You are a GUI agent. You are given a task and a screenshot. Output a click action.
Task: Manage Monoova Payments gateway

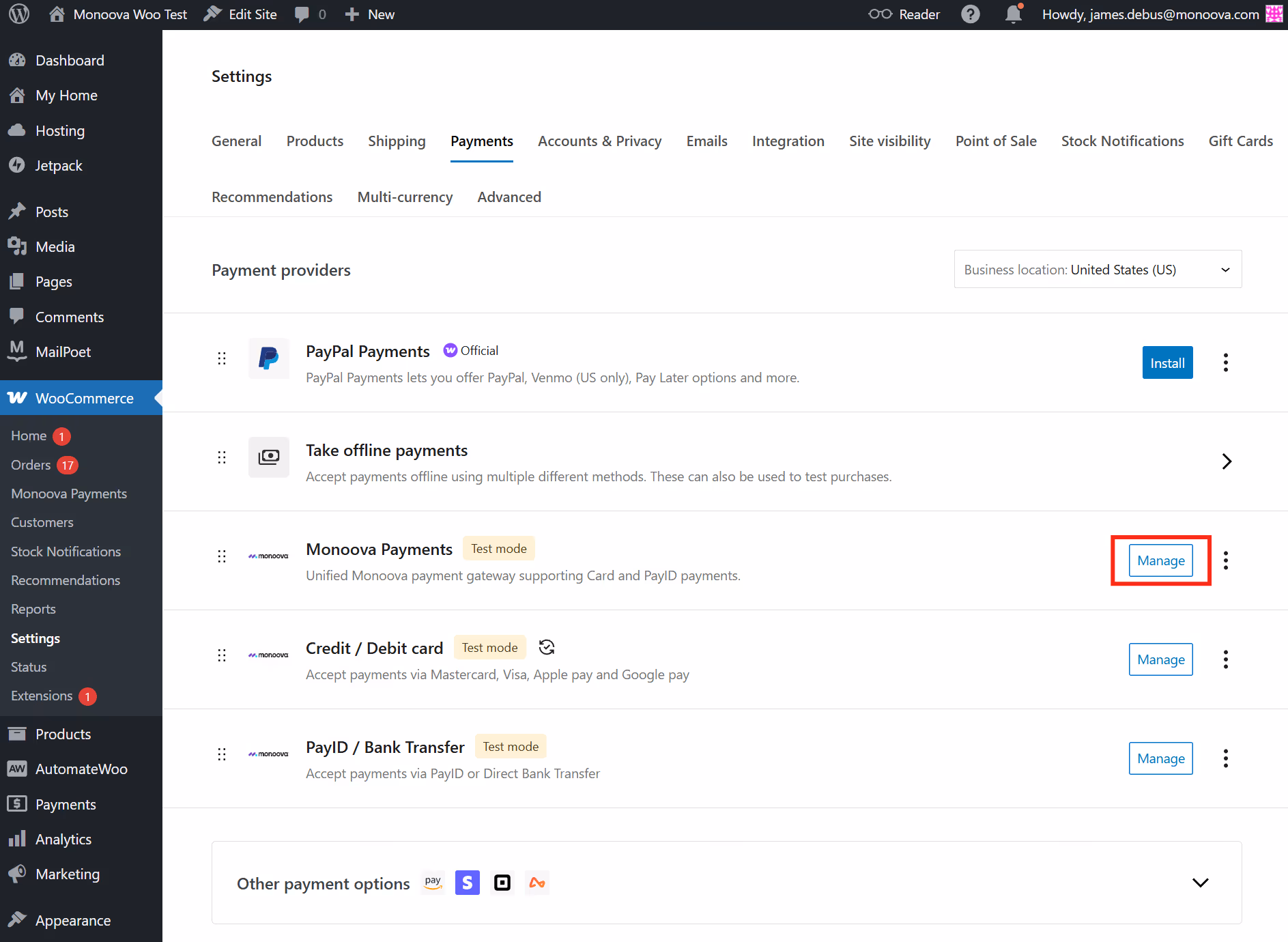tap(1160, 560)
